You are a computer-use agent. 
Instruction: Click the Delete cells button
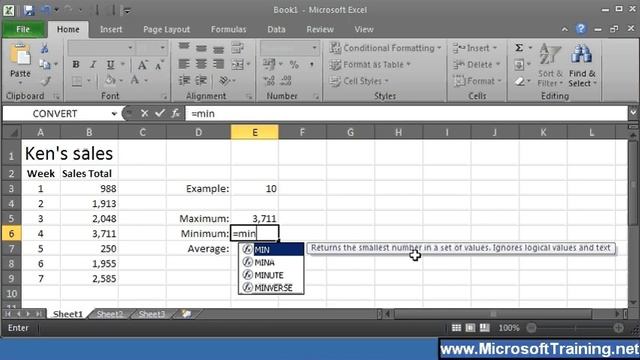coord(477,64)
